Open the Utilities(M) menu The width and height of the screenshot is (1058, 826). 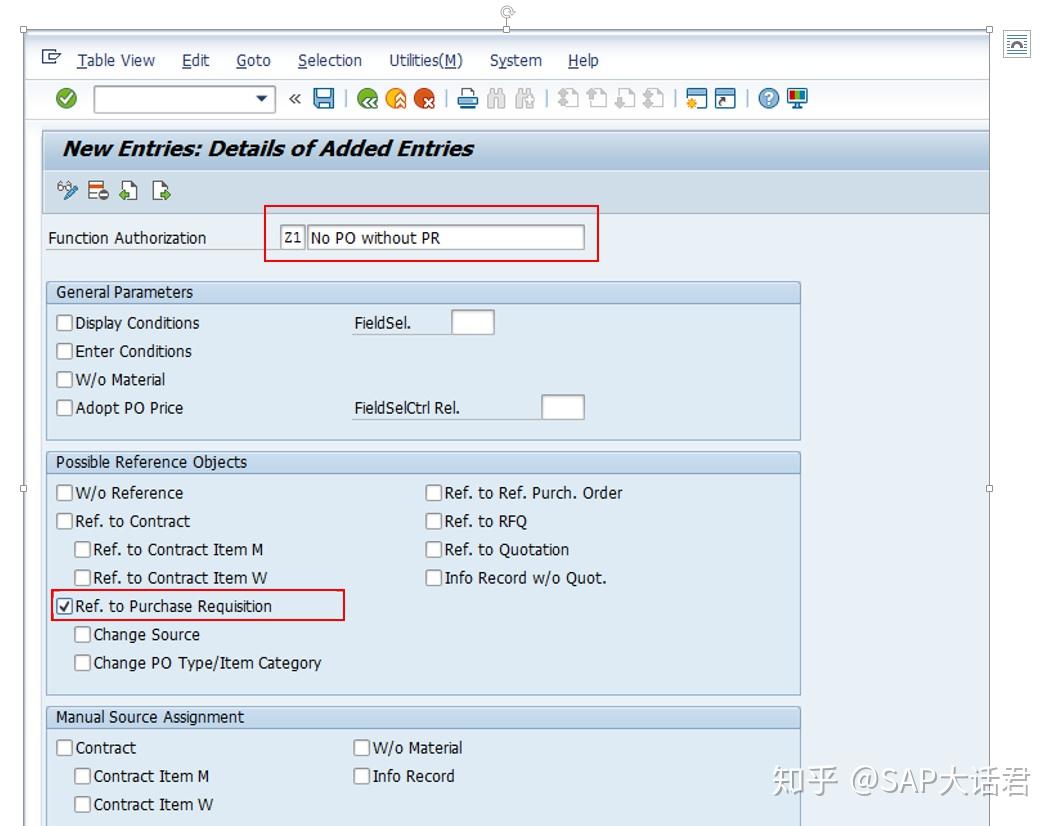425,61
